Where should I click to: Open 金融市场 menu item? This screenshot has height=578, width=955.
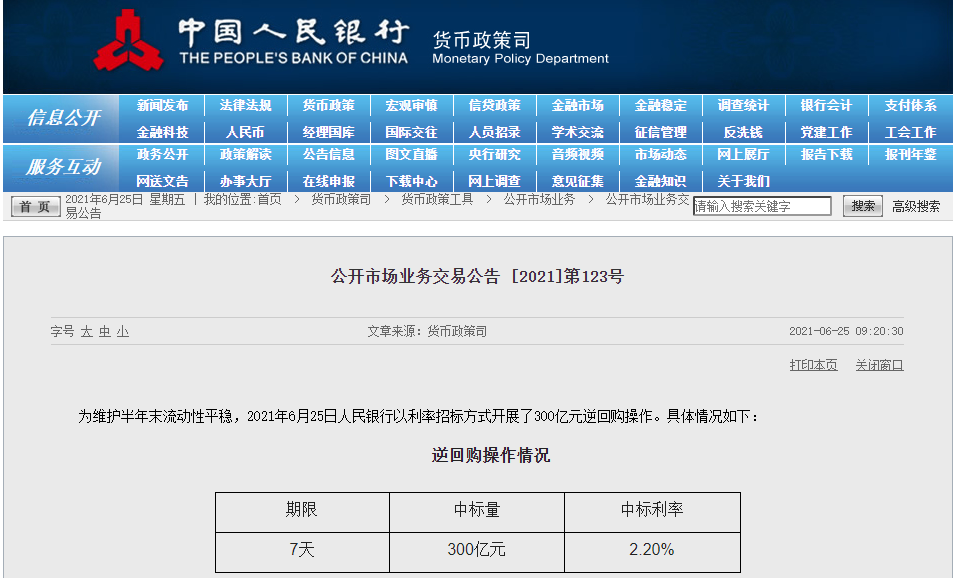pos(577,105)
